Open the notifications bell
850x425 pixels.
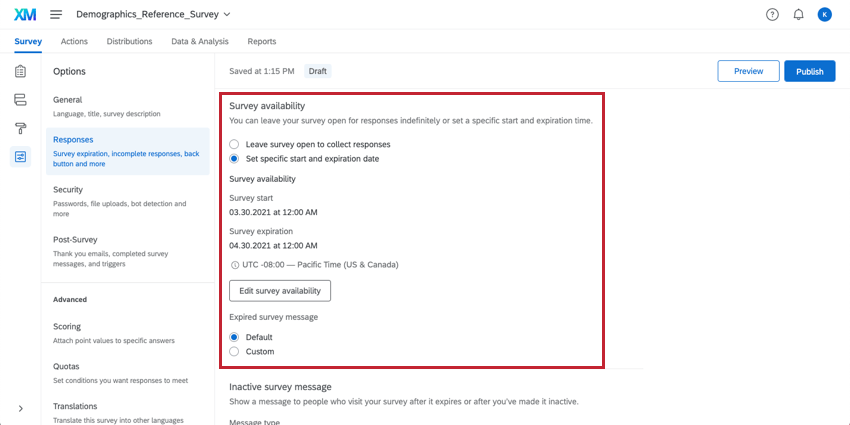click(799, 15)
